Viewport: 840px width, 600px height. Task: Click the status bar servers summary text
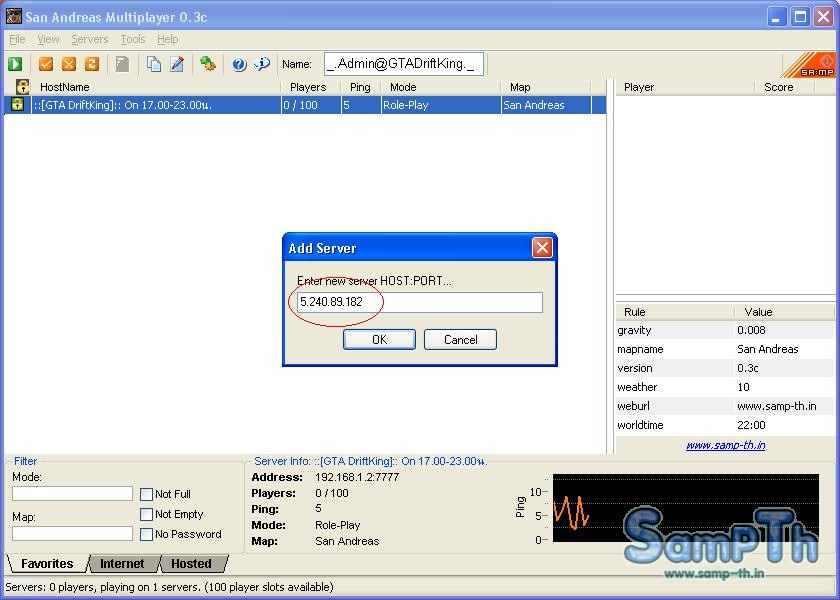coord(169,587)
